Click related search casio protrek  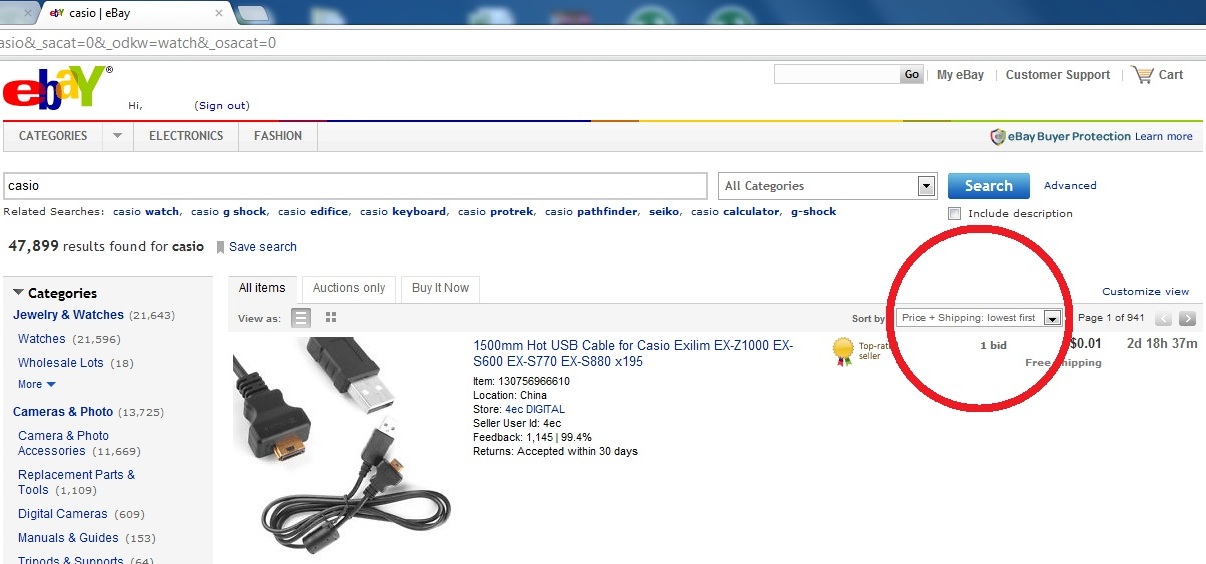[496, 212]
